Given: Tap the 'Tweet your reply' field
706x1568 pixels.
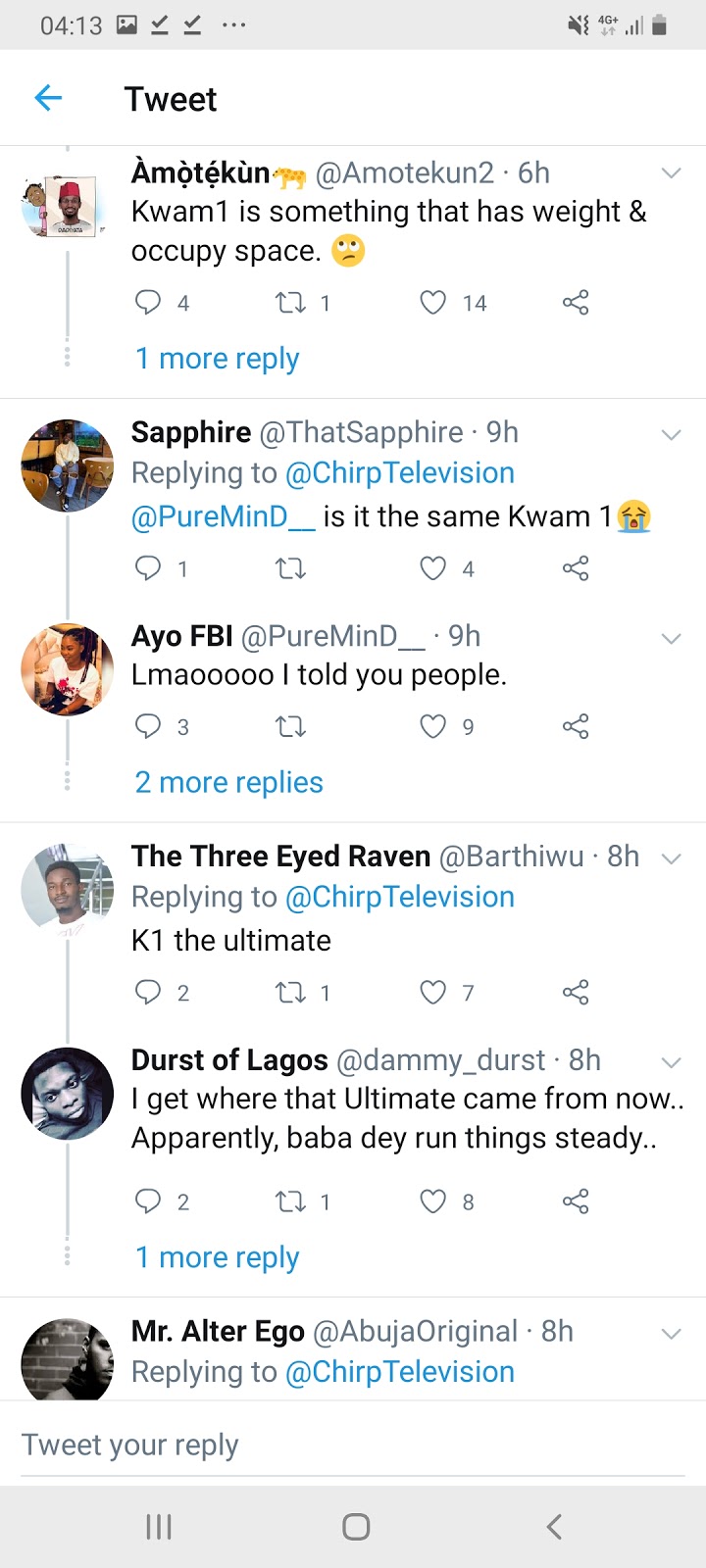Looking at the screenshot, I should click(x=353, y=1445).
